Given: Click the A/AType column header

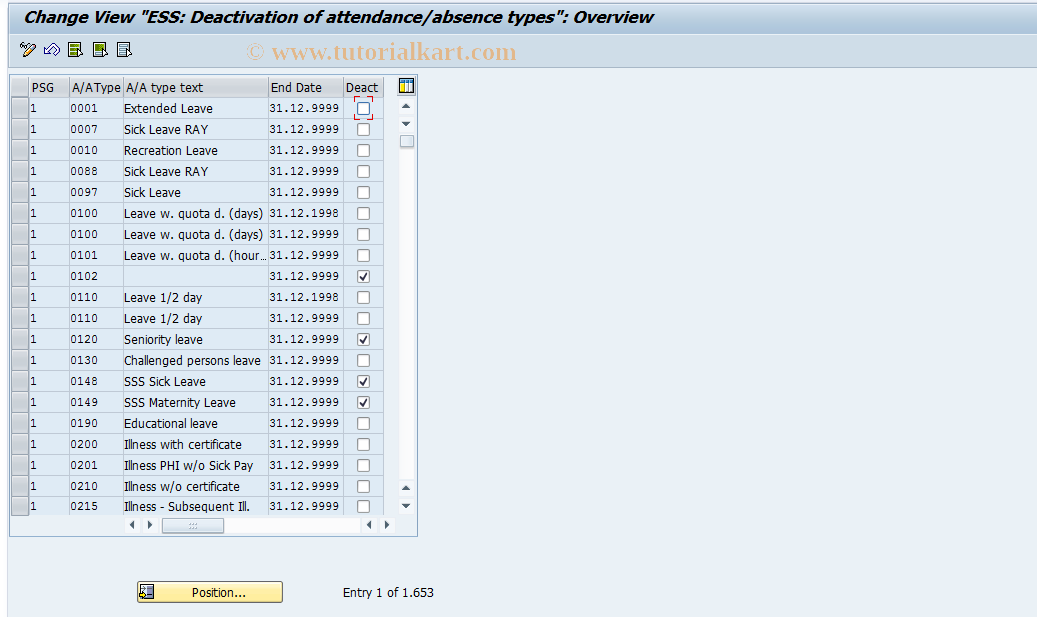Looking at the screenshot, I should click(96, 87).
